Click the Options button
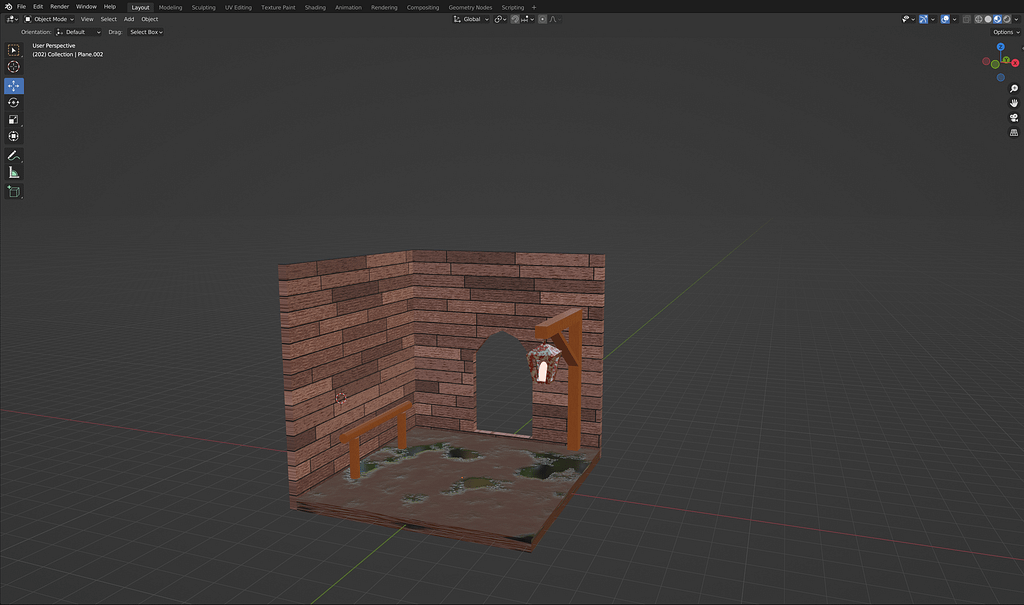This screenshot has width=1024, height=605. click(1005, 32)
